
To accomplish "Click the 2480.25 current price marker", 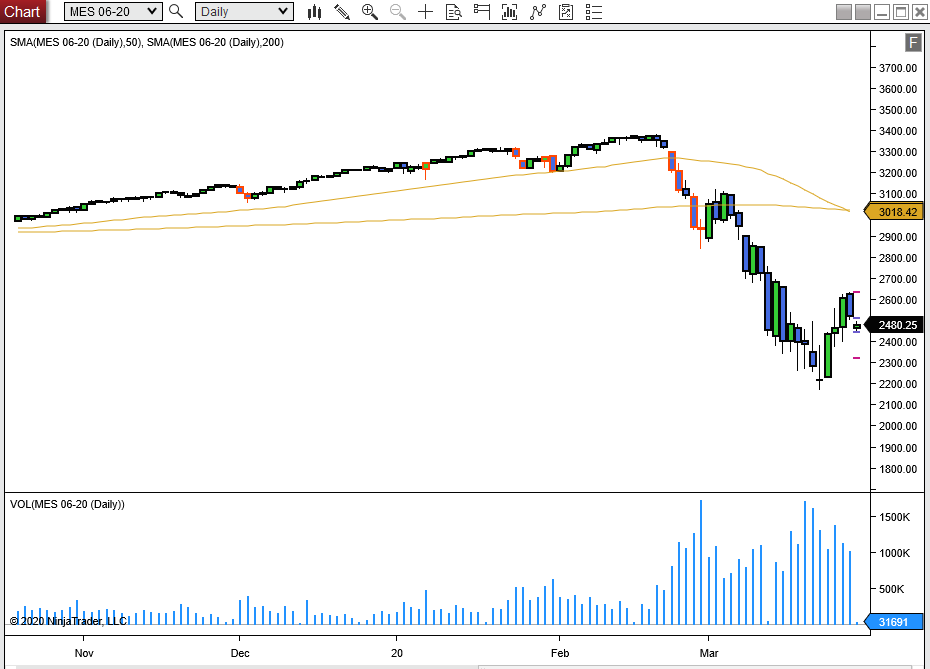I will point(894,325).
